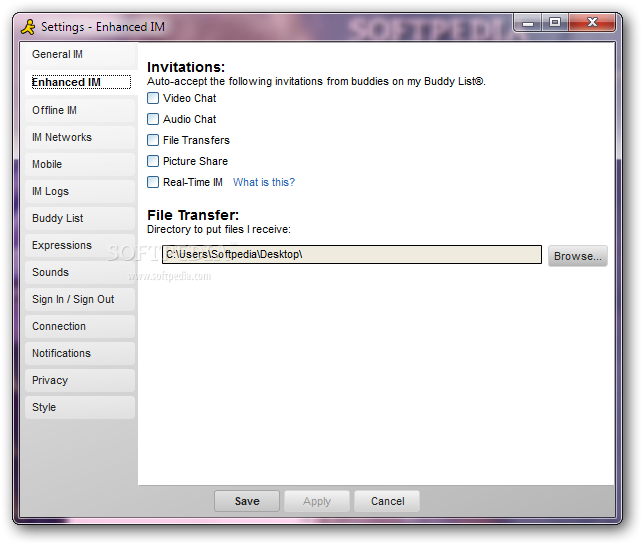This screenshot has width=643, height=545.
Task: Go to Mobile settings
Action: click(x=80, y=164)
